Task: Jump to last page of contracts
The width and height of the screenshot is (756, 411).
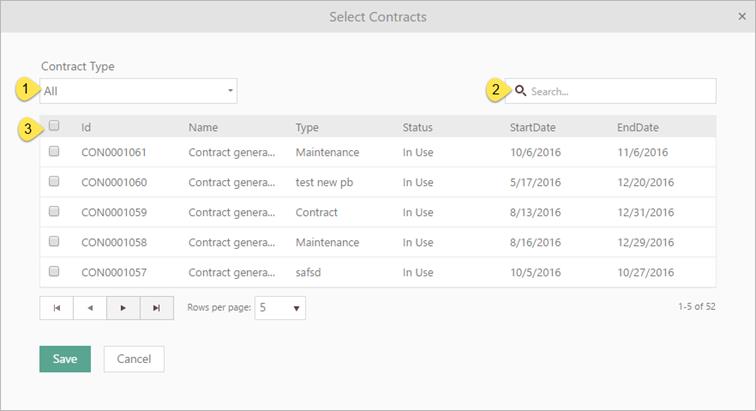Action: [156, 308]
